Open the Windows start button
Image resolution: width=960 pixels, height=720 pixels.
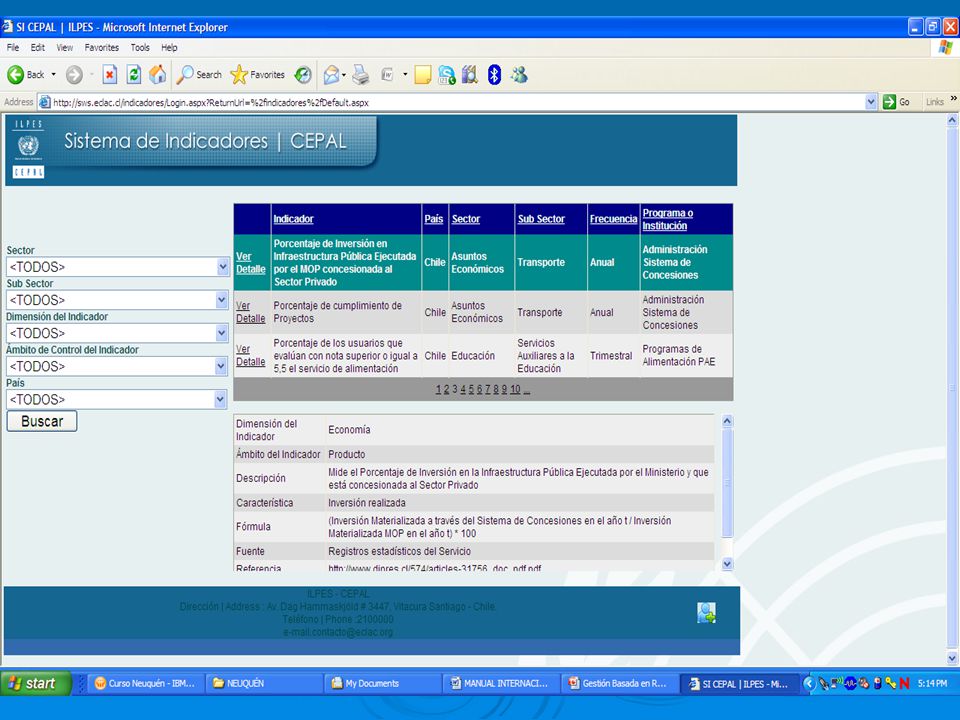36,683
